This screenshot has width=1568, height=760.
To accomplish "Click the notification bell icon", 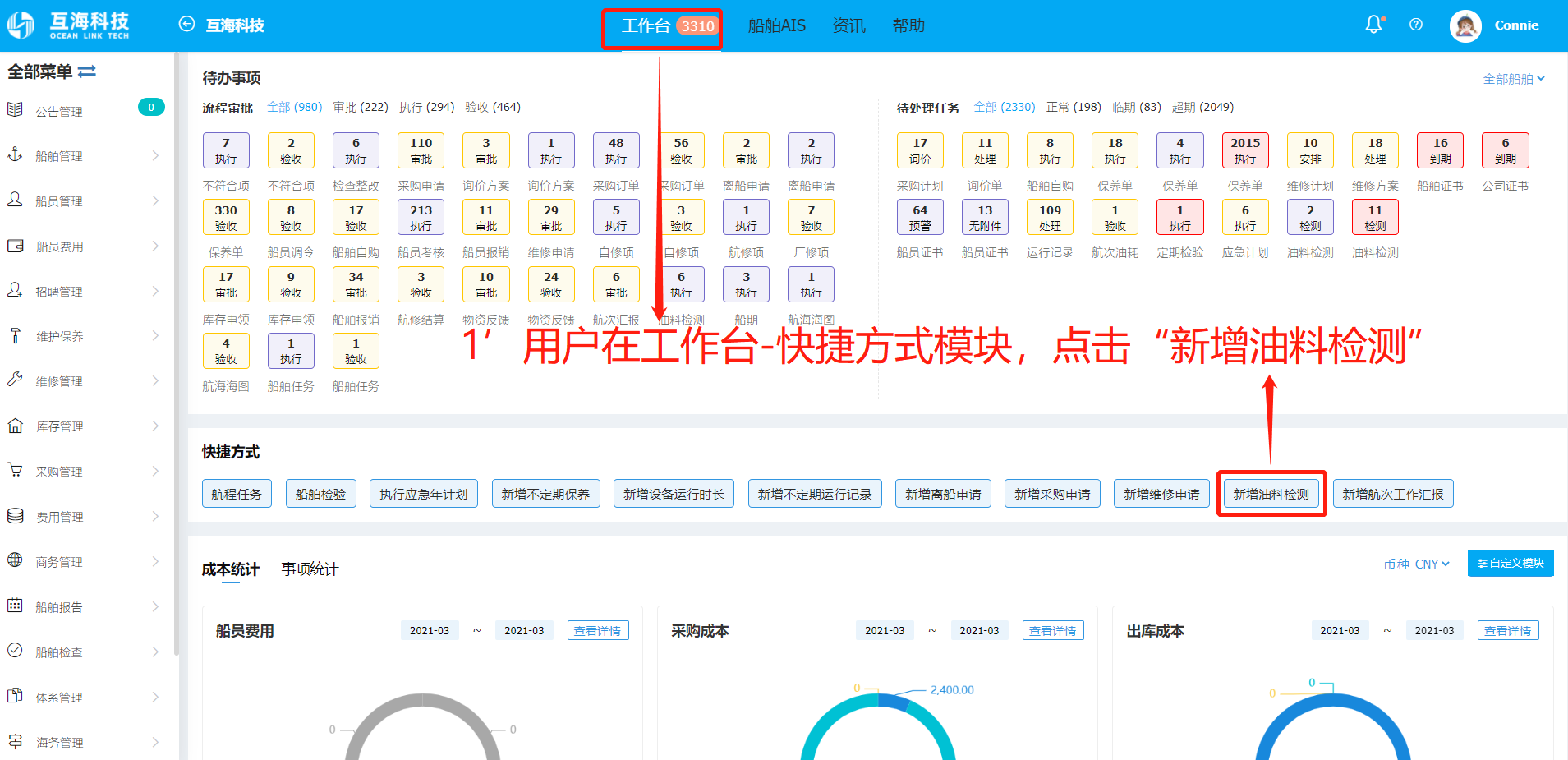I will 1374,25.
